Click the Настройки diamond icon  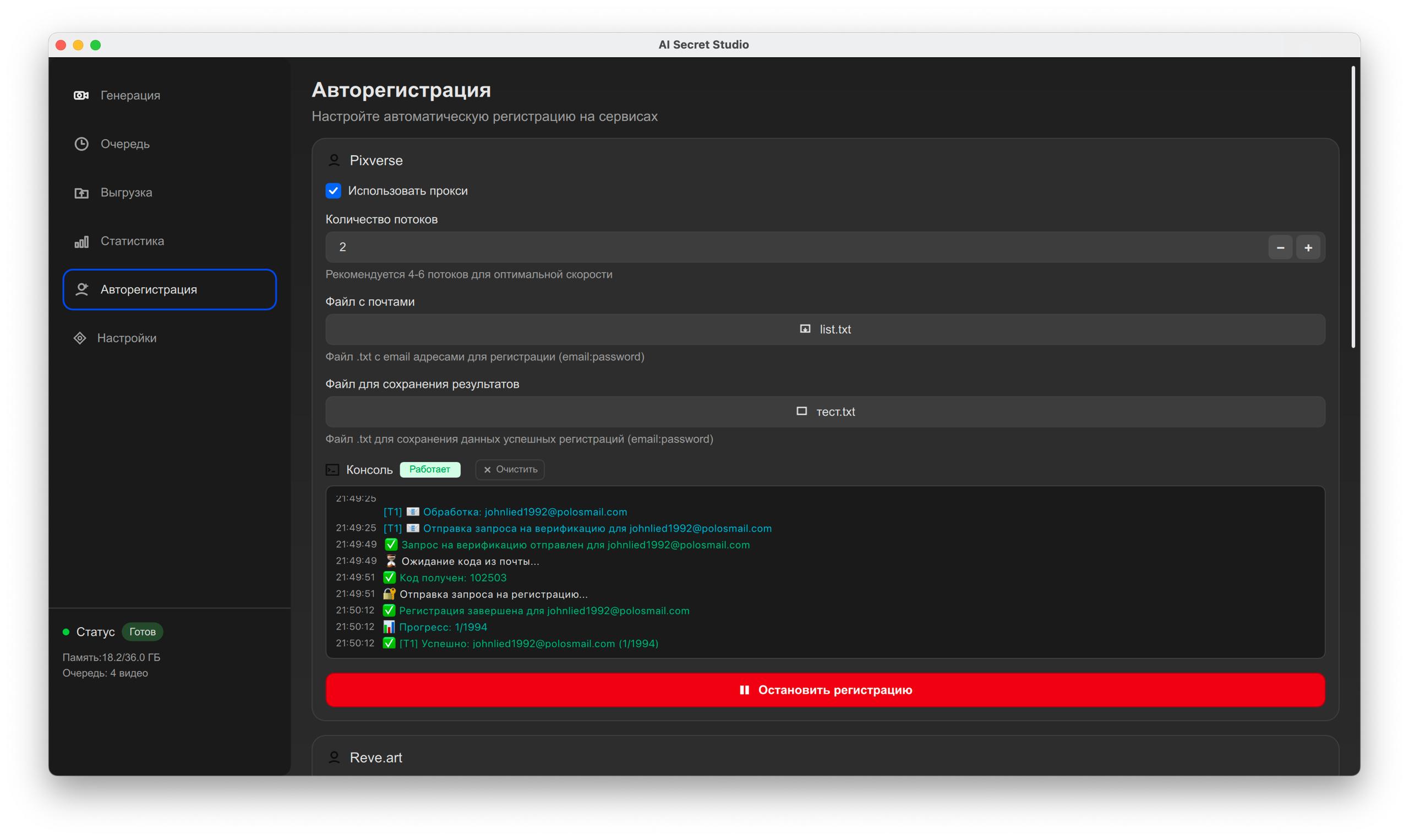click(80, 338)
